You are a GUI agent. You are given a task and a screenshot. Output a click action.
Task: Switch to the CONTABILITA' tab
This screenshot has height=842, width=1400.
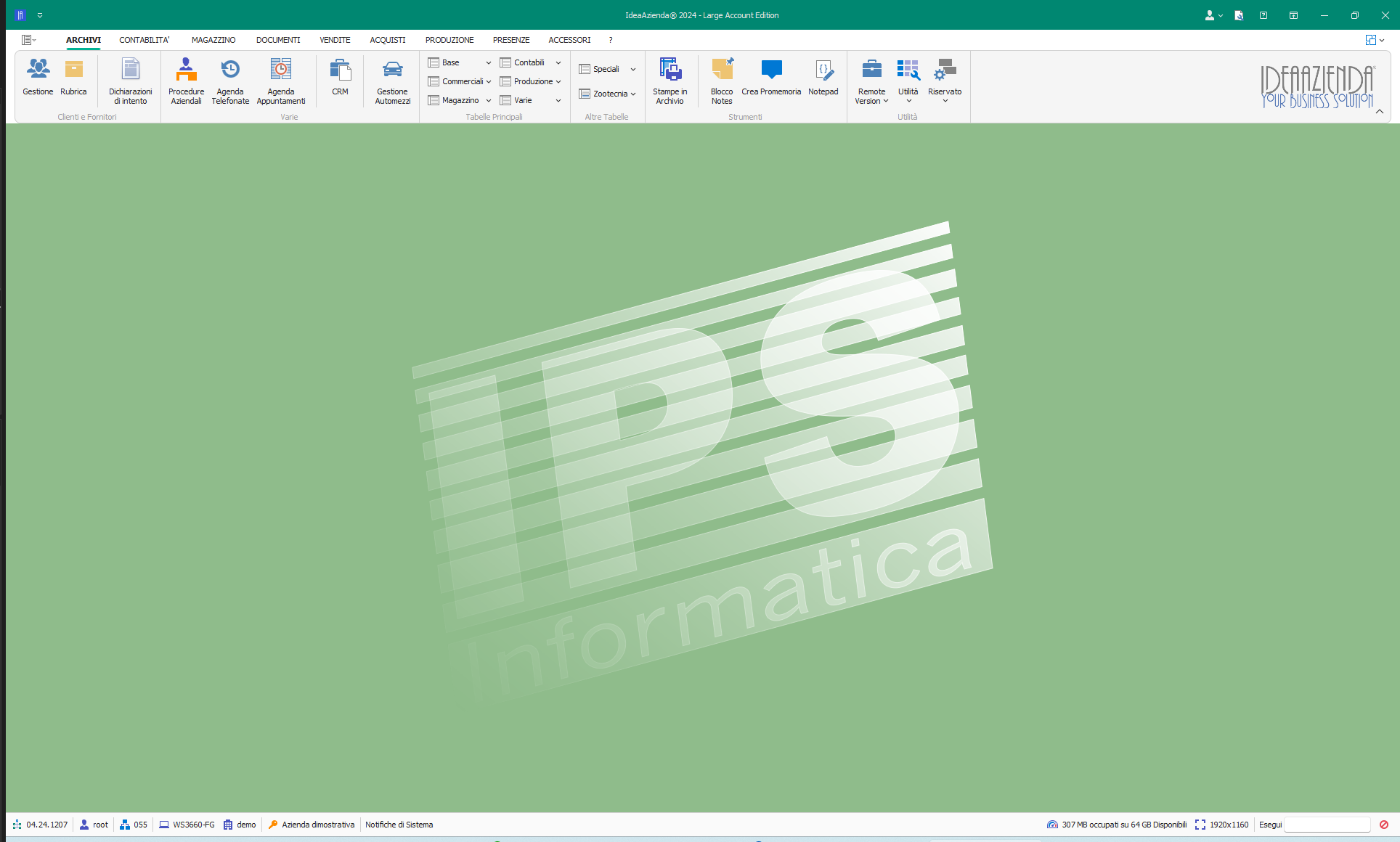coord(145,40)
